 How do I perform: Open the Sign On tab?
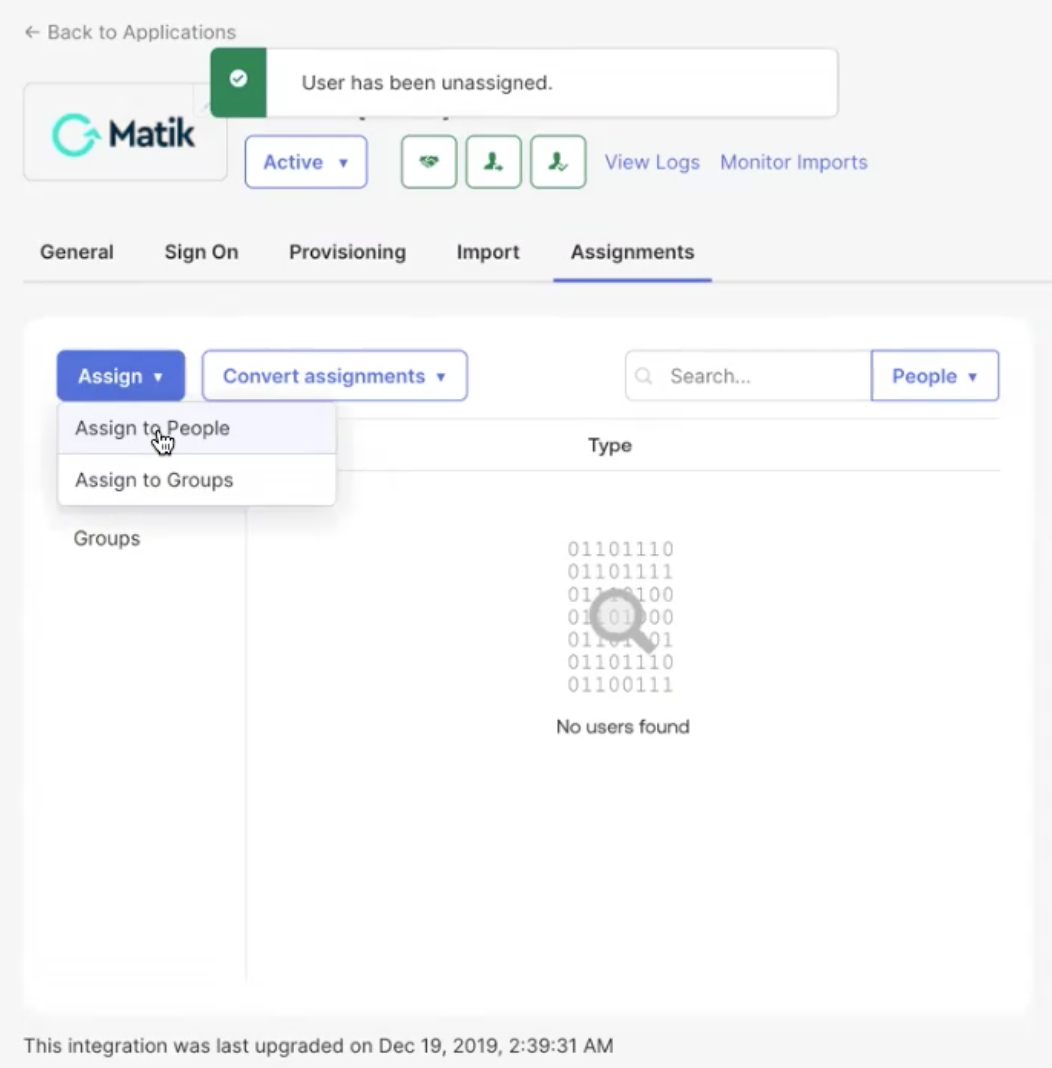coord(201,252)
